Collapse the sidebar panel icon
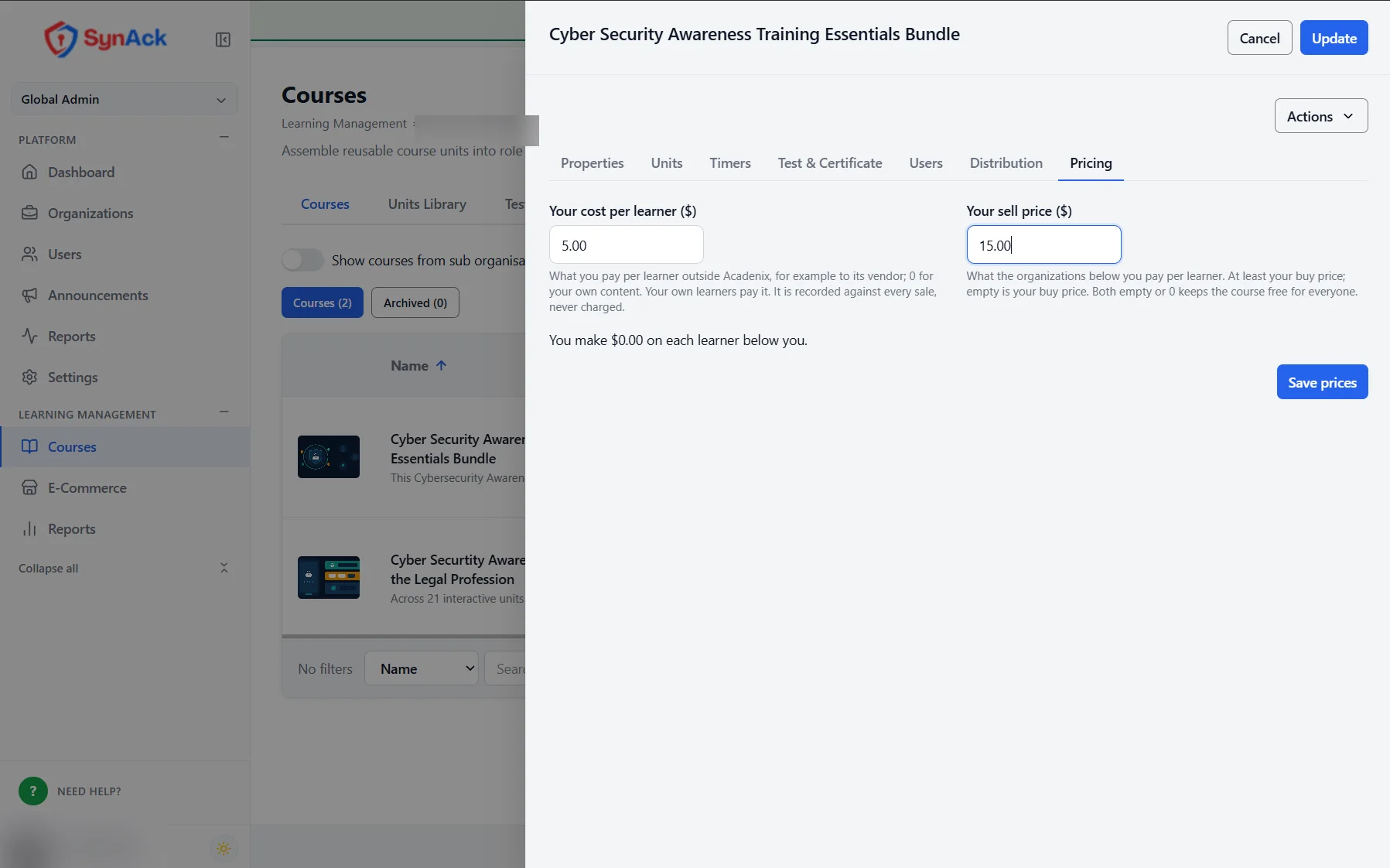The width and height of the screenshot is (1390, 868). coord(223,39)
